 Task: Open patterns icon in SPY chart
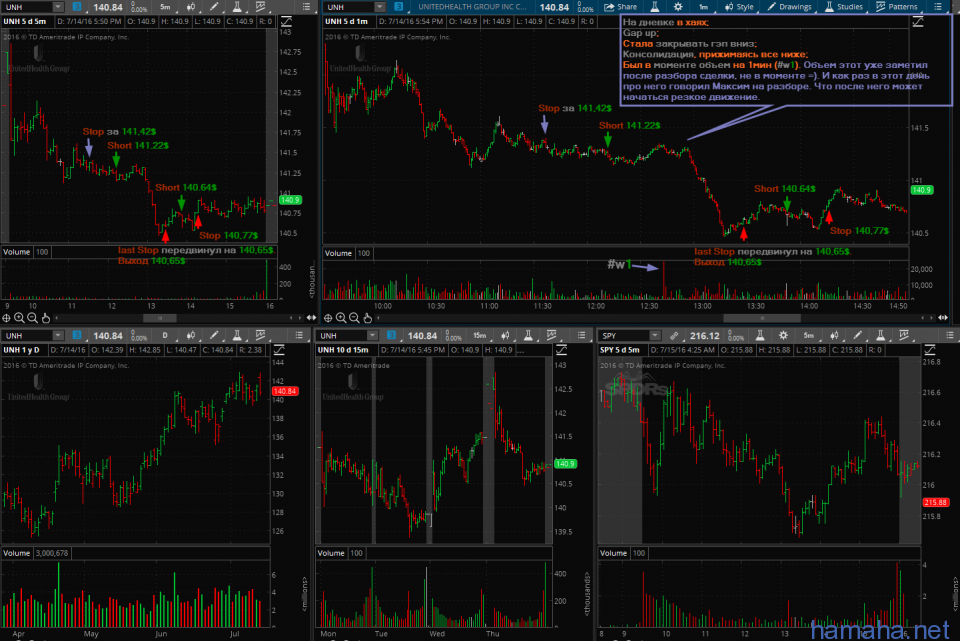click(x=904, y=335)
